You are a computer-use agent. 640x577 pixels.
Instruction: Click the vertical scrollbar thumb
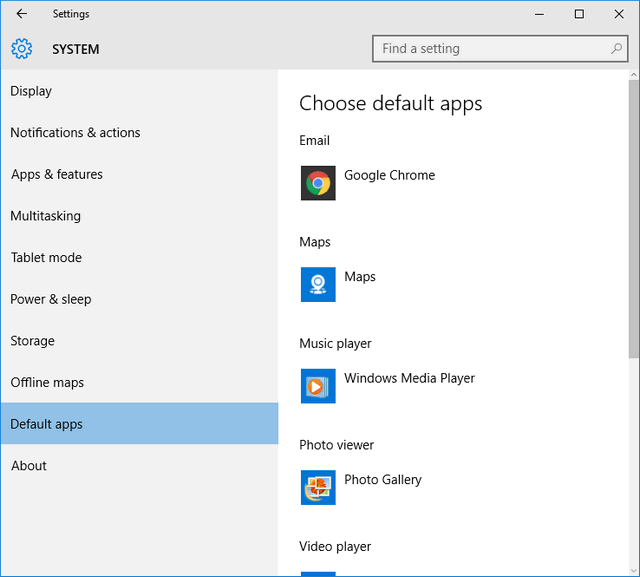click(634, 219)
